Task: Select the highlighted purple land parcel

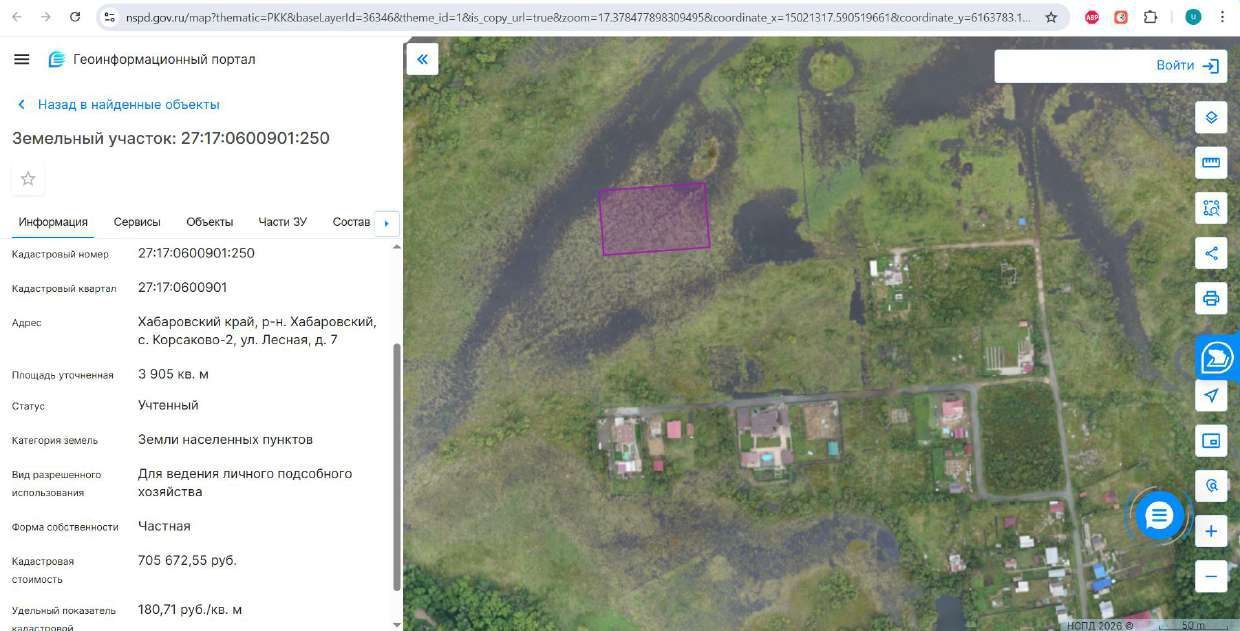Action: (x=654, y=218)
